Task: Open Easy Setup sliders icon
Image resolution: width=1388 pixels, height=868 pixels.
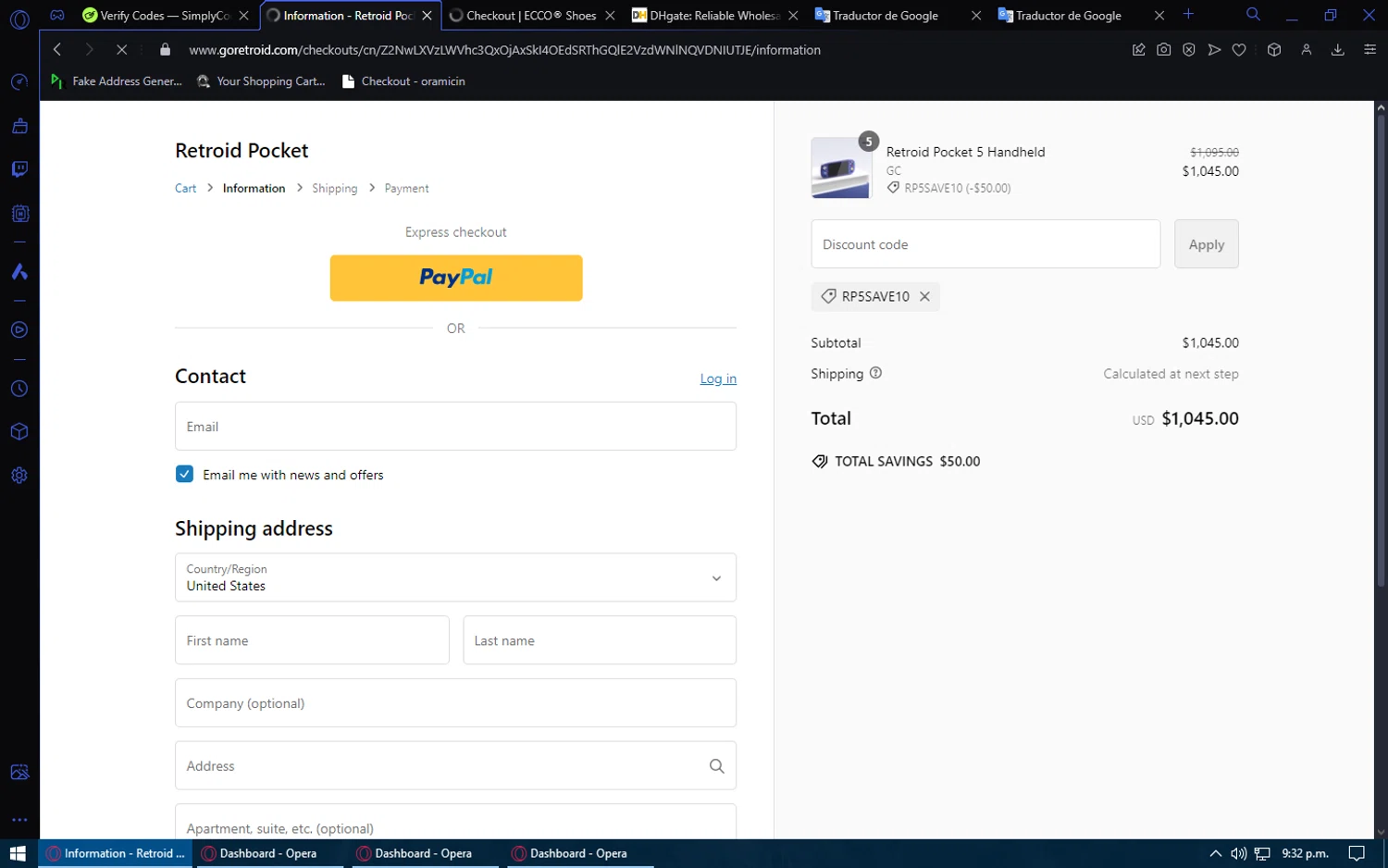Action: pos(1370,50)
